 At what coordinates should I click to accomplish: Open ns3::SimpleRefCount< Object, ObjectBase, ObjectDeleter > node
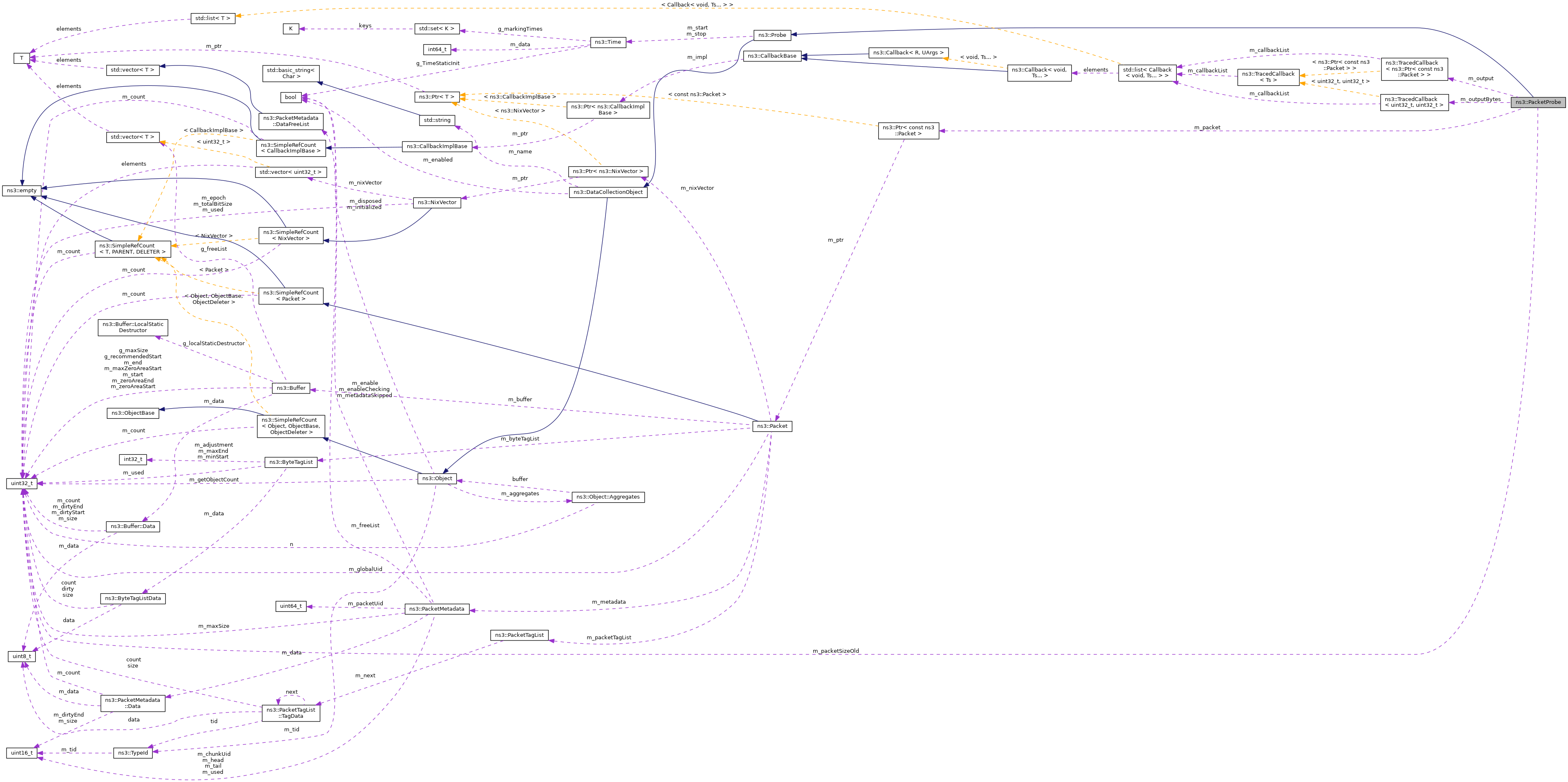(291, 426)
